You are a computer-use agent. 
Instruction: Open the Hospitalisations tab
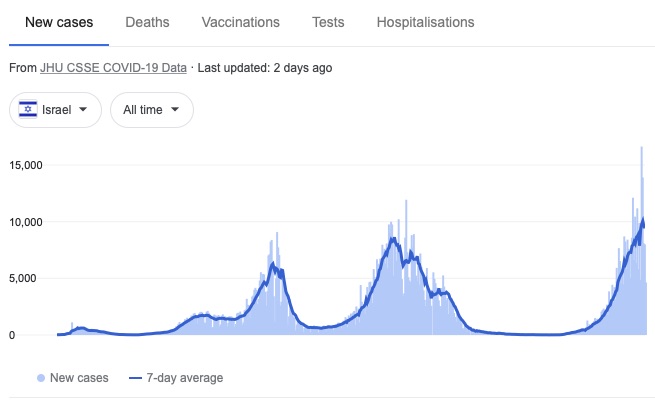[426, 22]
